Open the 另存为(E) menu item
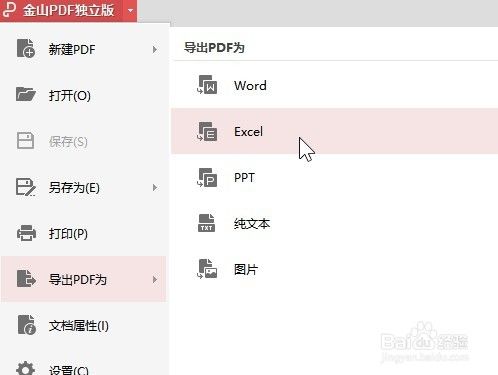Screen dimensions: 498x375 (84, 188)
